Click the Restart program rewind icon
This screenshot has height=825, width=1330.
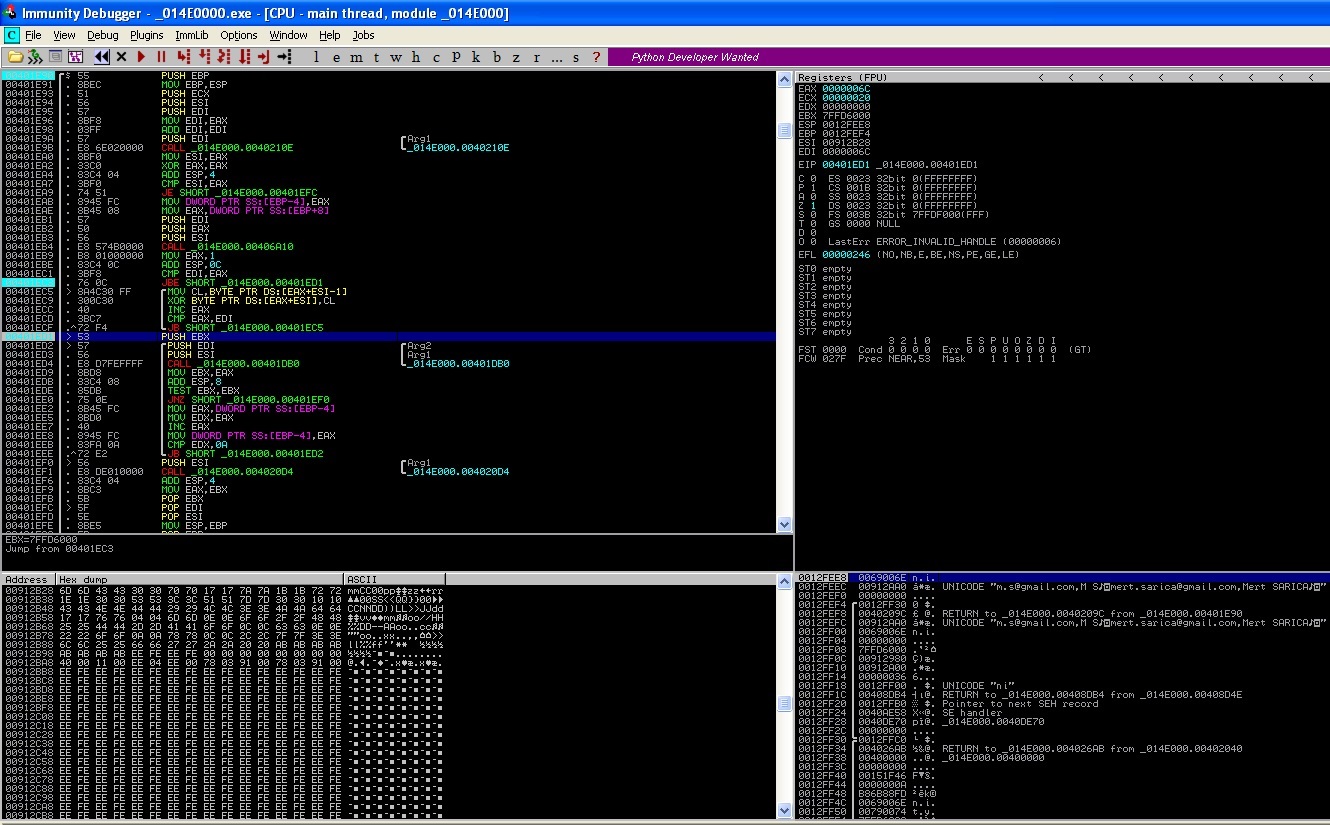[x=101, y=57]
